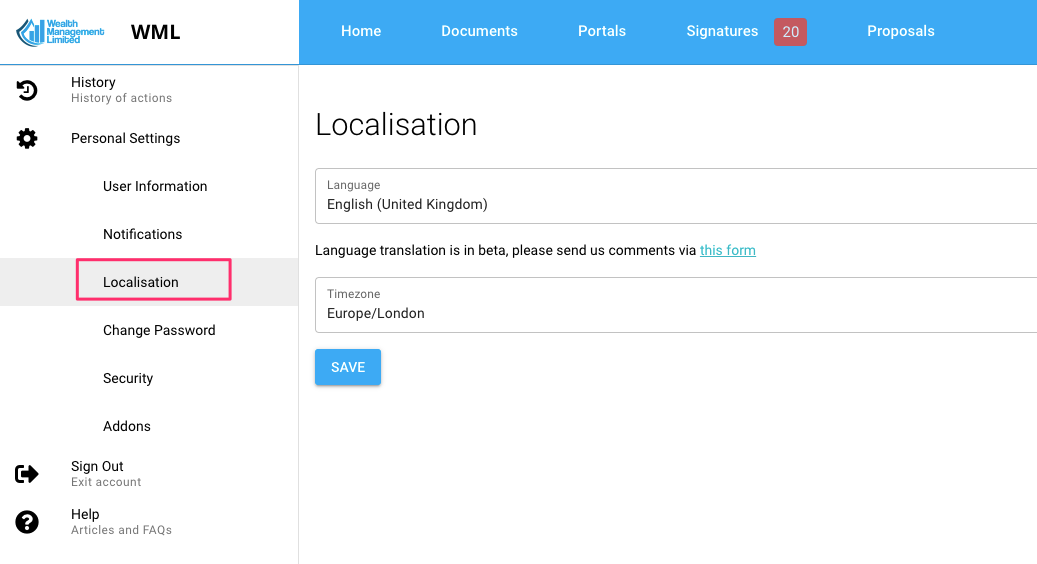Click the Help question mark icon

tap(27, 522)
